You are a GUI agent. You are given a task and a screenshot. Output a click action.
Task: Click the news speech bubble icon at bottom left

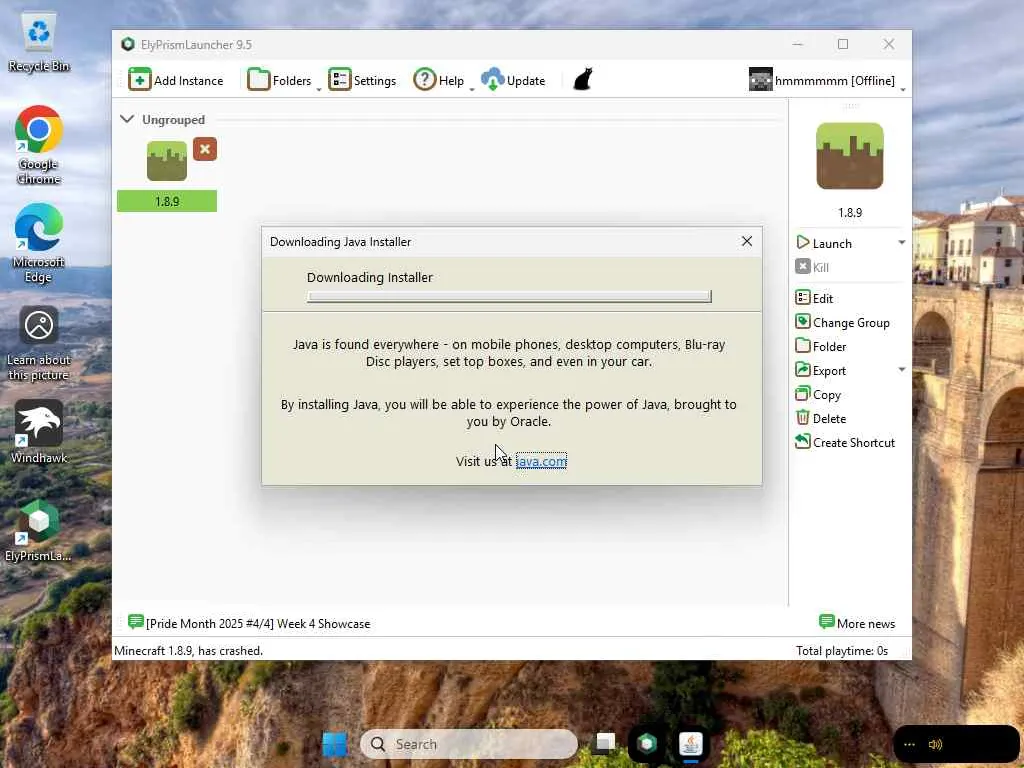pyautogui.click(x=135, y=622)
